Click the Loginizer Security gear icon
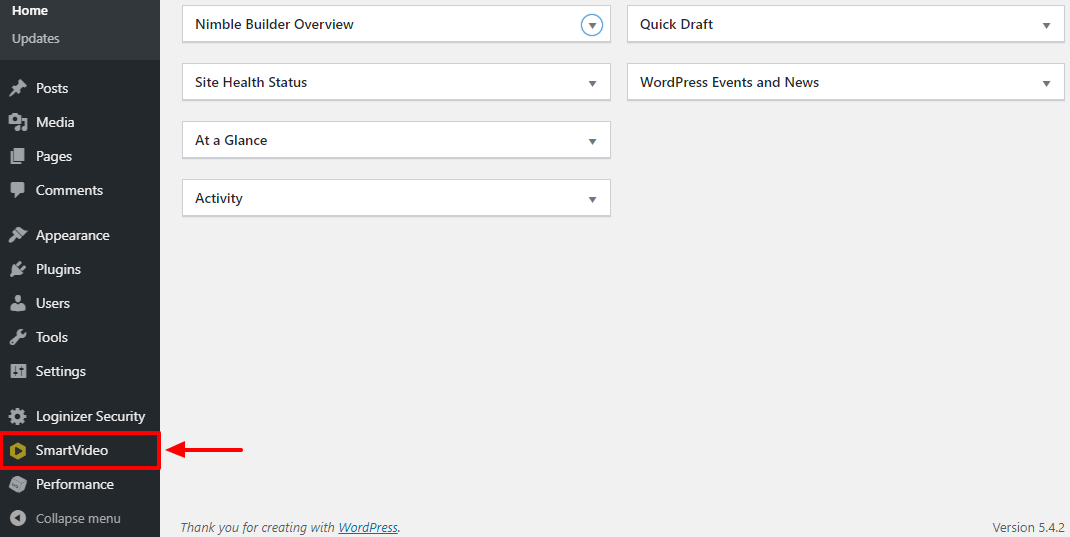 [x=18, y=416]
